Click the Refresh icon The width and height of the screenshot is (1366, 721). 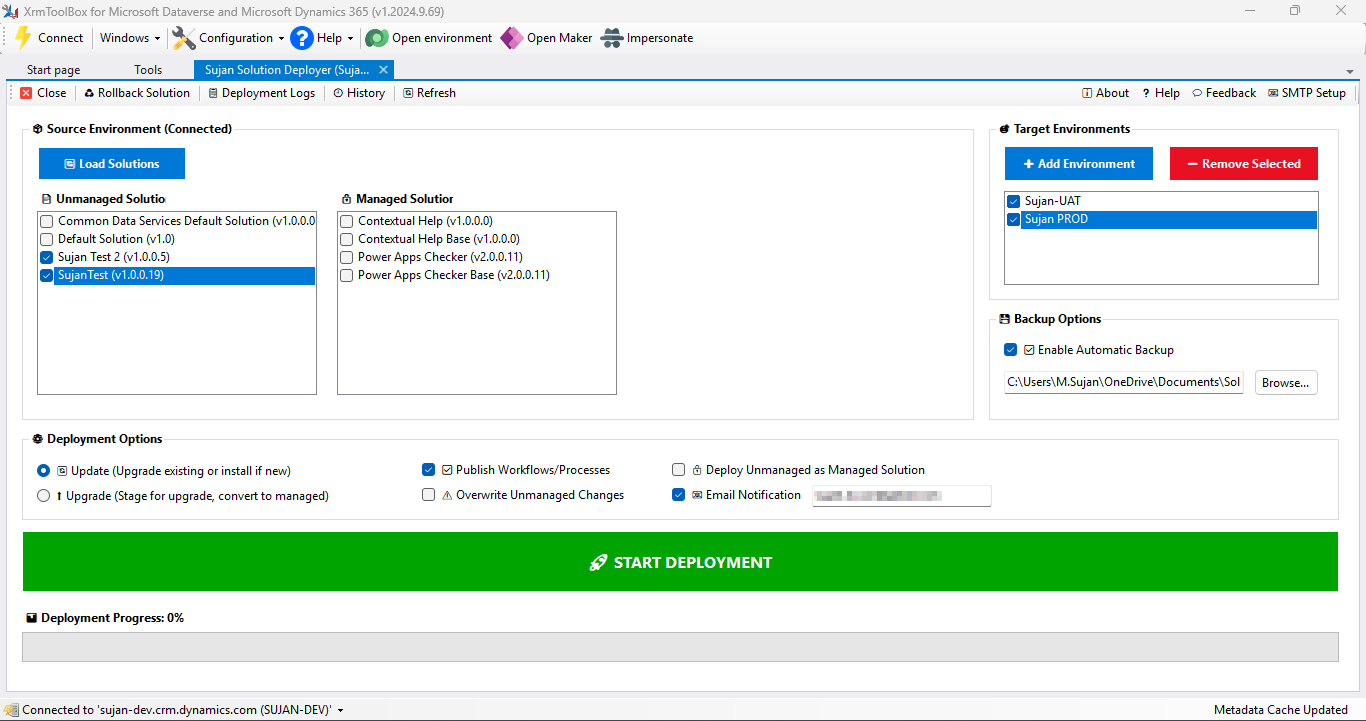(x=408, y=93)
